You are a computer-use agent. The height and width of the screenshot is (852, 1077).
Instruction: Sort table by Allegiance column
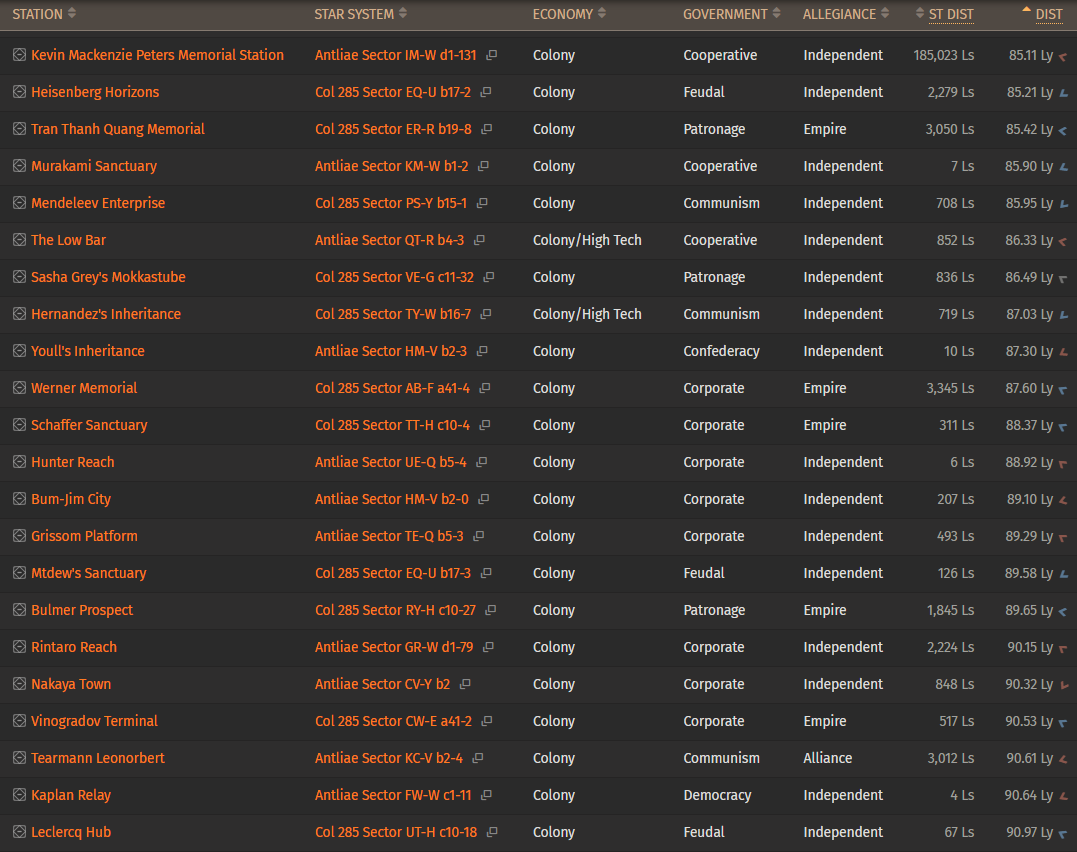846,14
